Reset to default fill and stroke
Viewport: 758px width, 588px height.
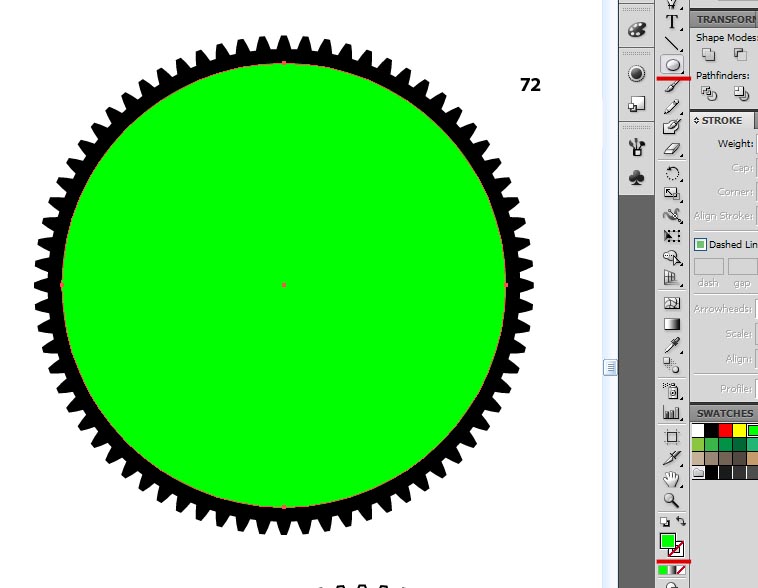point(665,522)
